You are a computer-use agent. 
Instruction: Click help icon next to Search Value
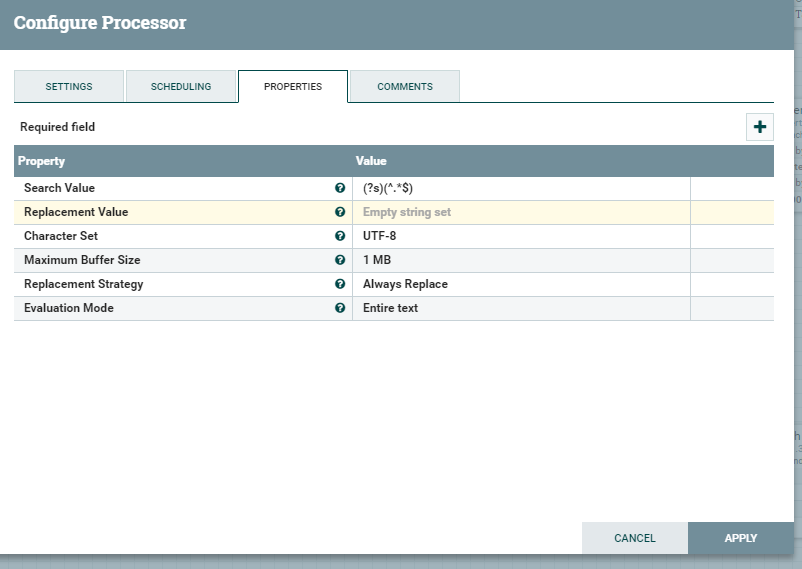[340, 188]
